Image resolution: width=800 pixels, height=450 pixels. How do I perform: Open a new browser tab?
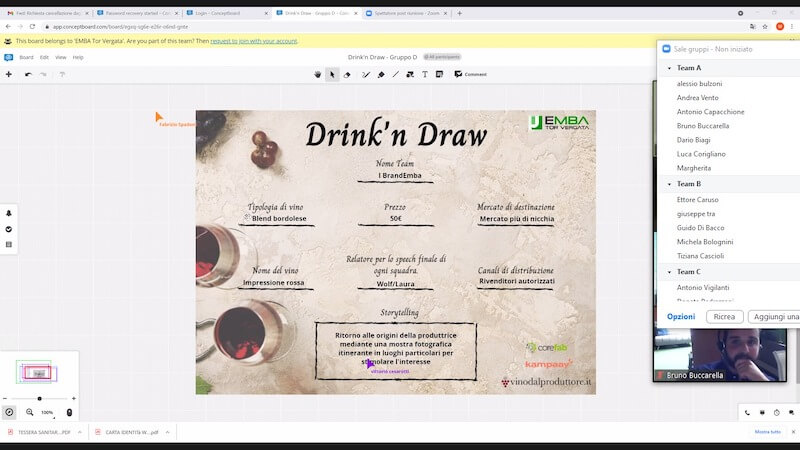tap(459, 13)
